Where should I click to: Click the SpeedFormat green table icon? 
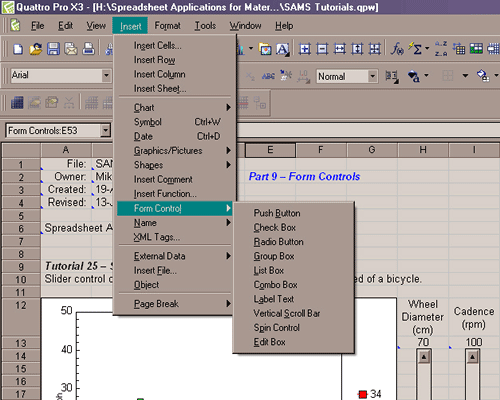tap(476, 49)
